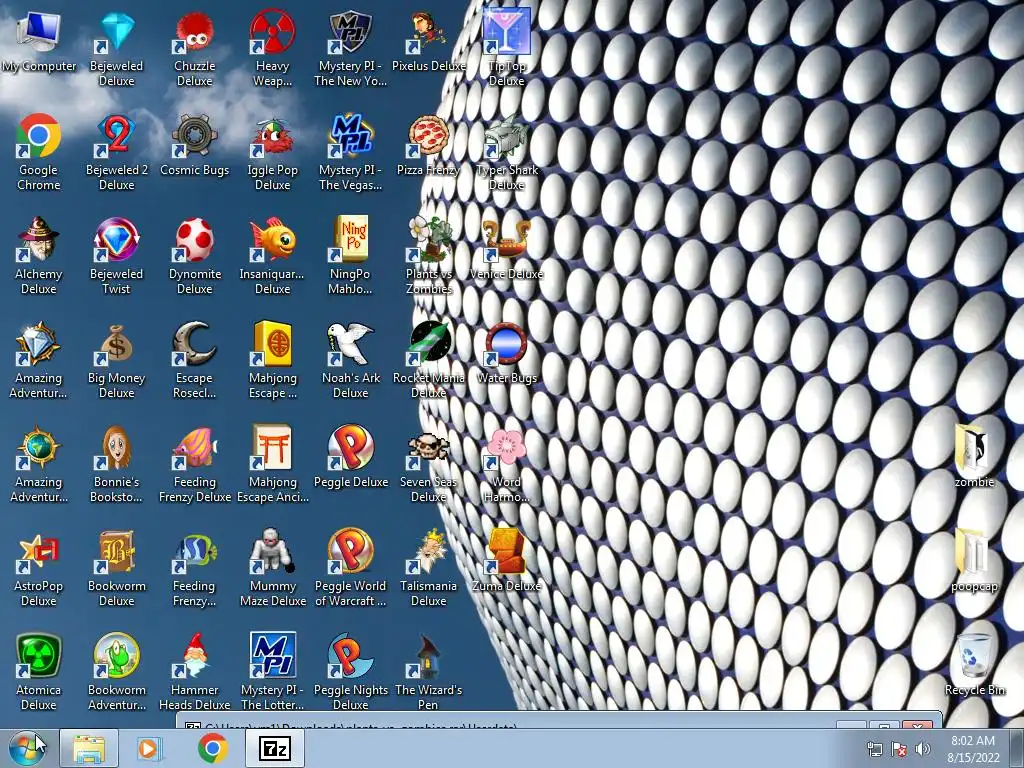Open the network tray icon
This screenshot has width=1024, height=768.
tap(874, 749)
